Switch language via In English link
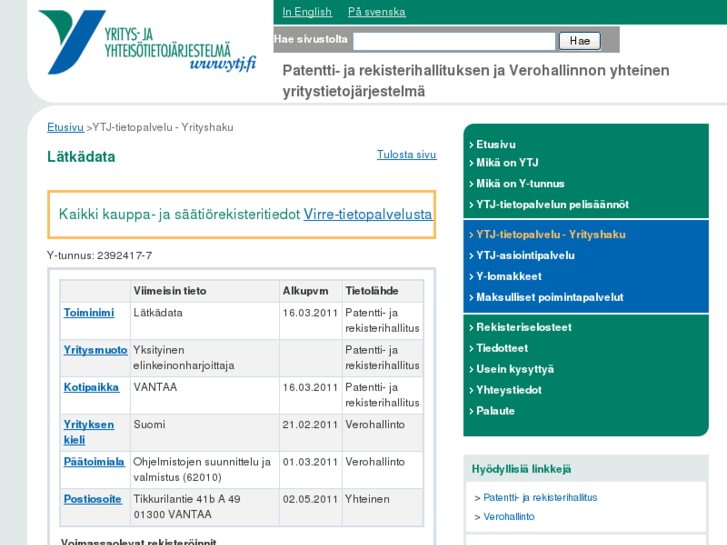 [307, 12]
